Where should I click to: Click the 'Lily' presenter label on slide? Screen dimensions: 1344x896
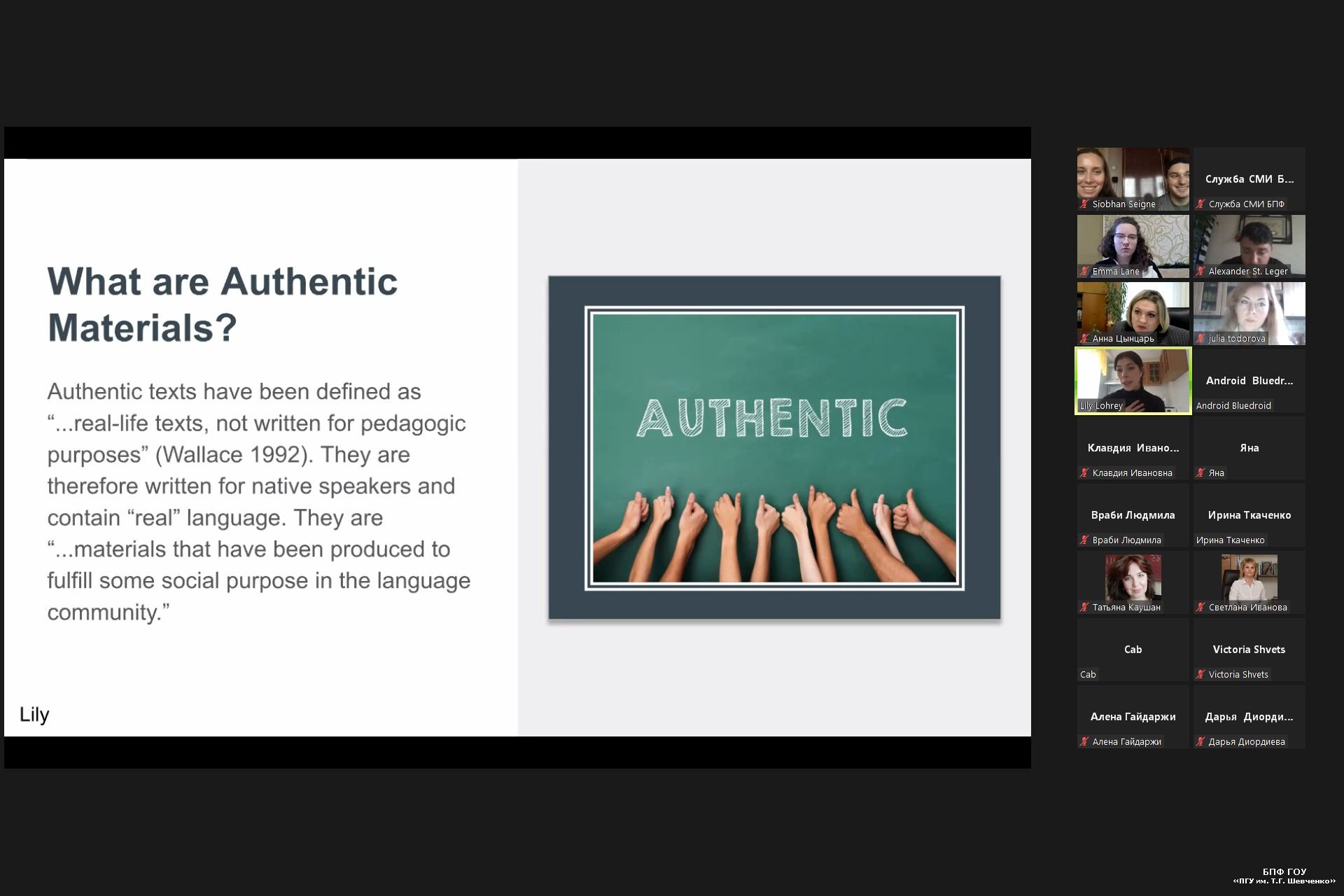tap(34, 715)
